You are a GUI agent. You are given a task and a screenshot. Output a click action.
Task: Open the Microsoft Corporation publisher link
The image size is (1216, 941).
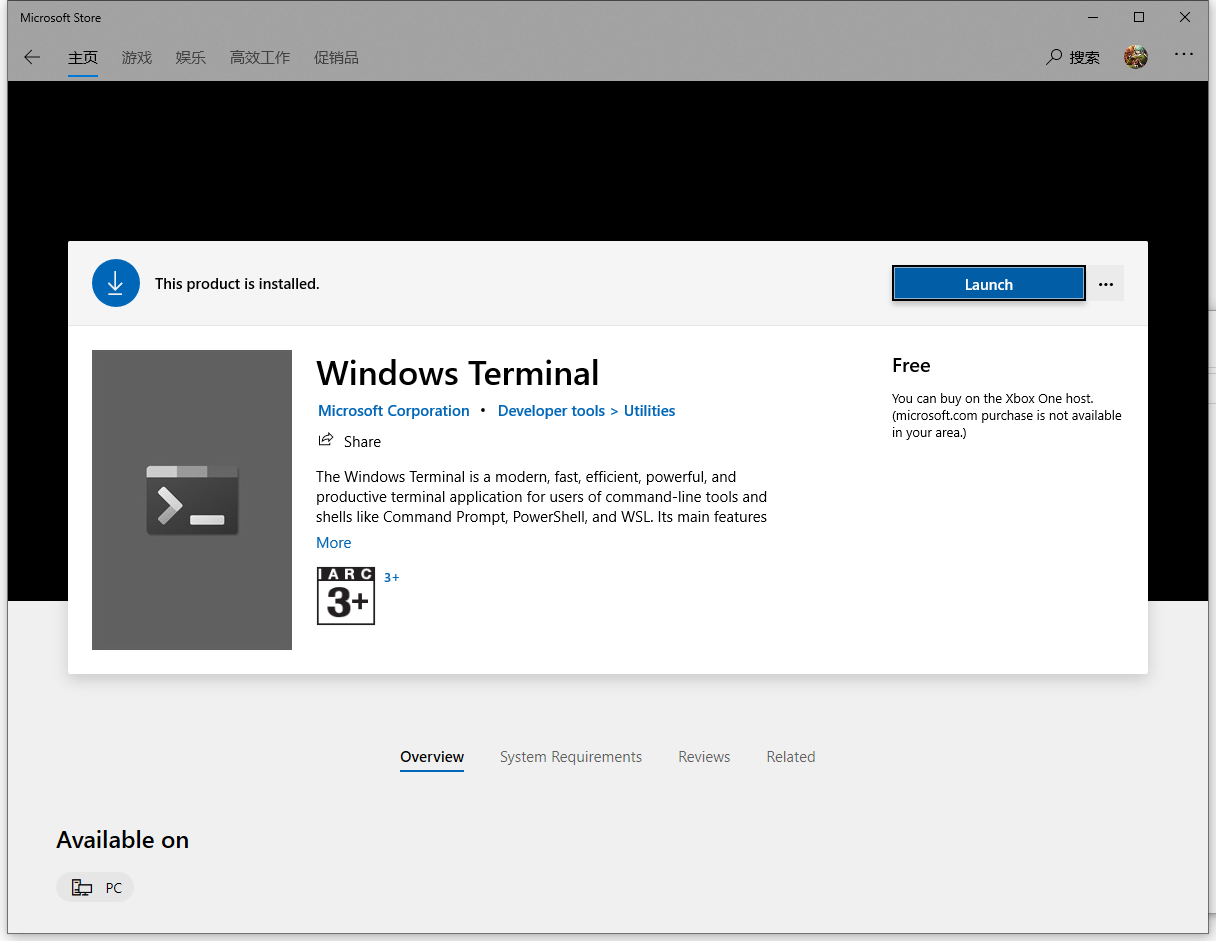[x=394, y=411]
